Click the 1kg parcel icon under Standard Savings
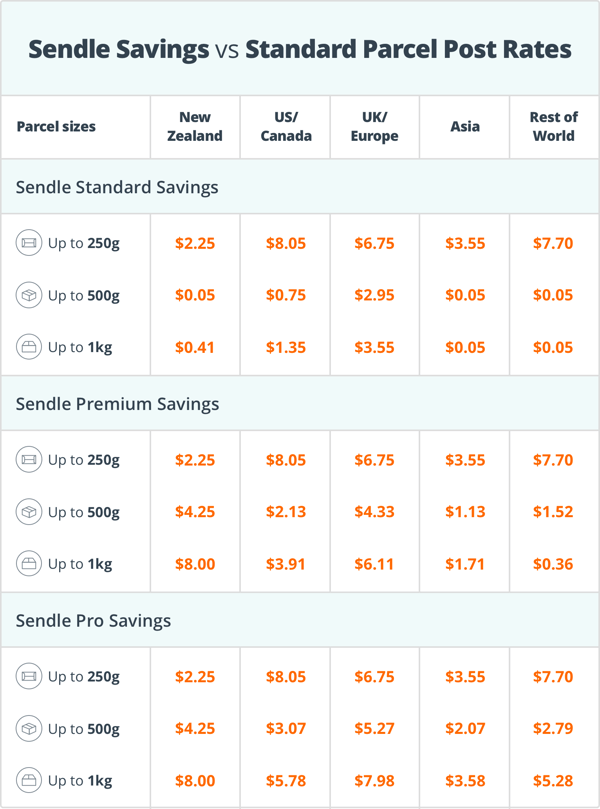Viewport: 600px width, 809px height. tap(29, 347)
